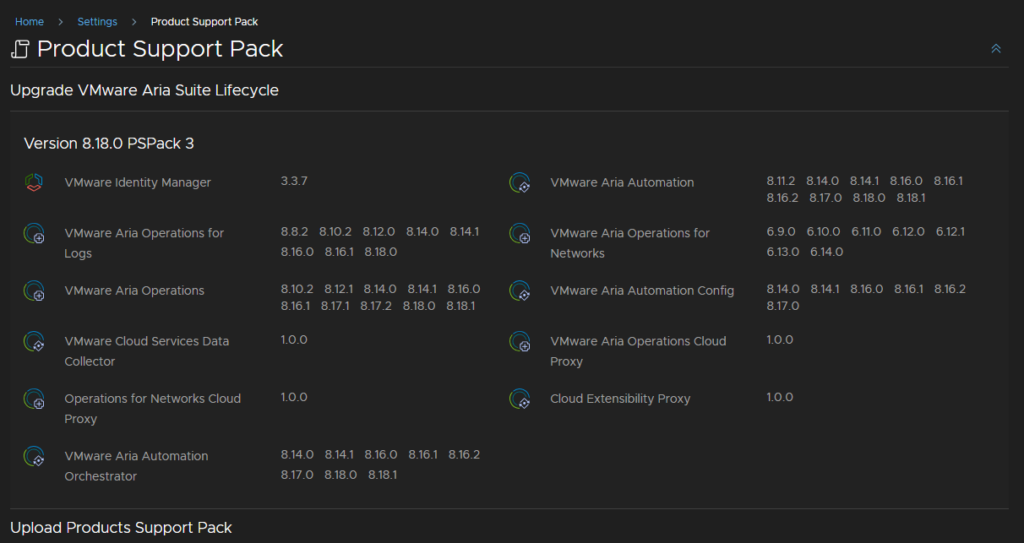Click the Upgrade VMware Aria Suite Lifecycle heading

pyautogui.click(x=144, y=90)
